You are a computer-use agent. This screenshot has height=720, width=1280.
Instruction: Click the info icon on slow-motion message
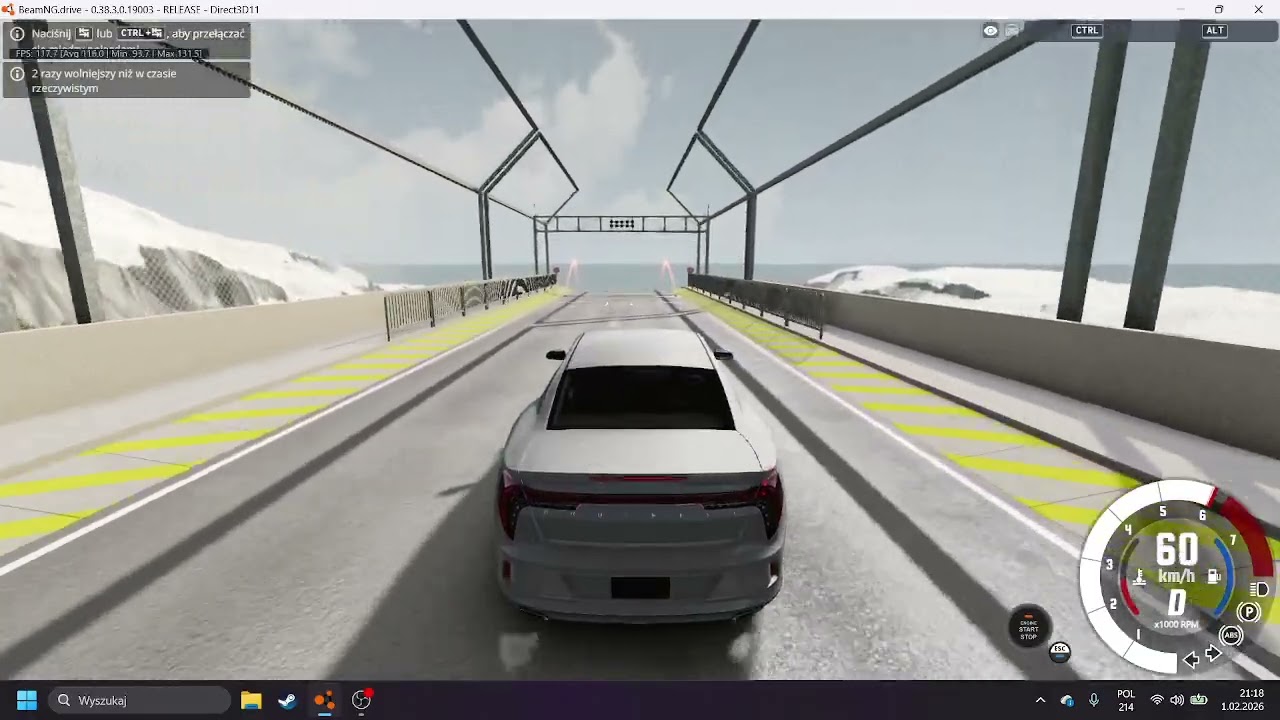(17, 74)
